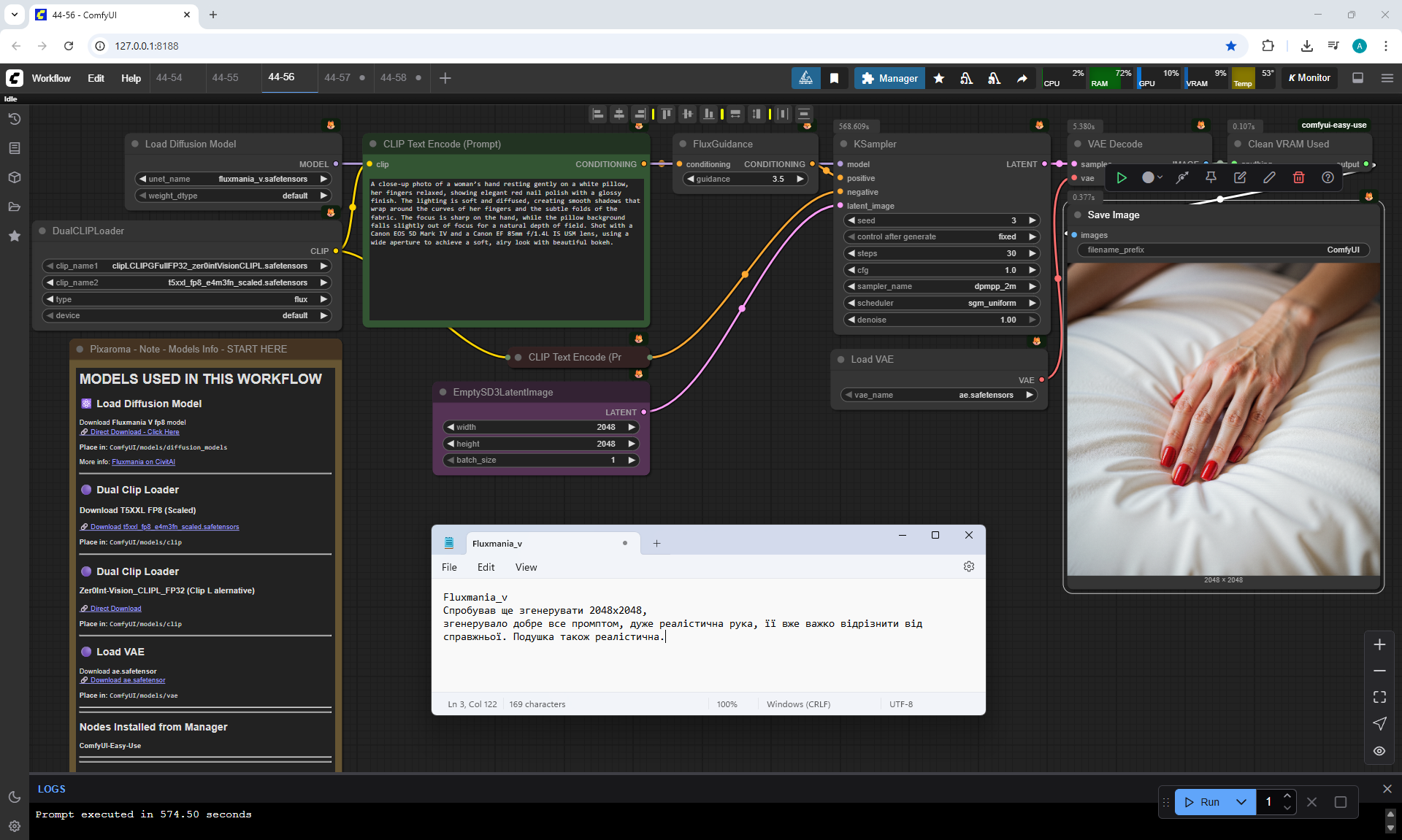Change sampler_name dpmpp_2m to next option

point(1033,286)
